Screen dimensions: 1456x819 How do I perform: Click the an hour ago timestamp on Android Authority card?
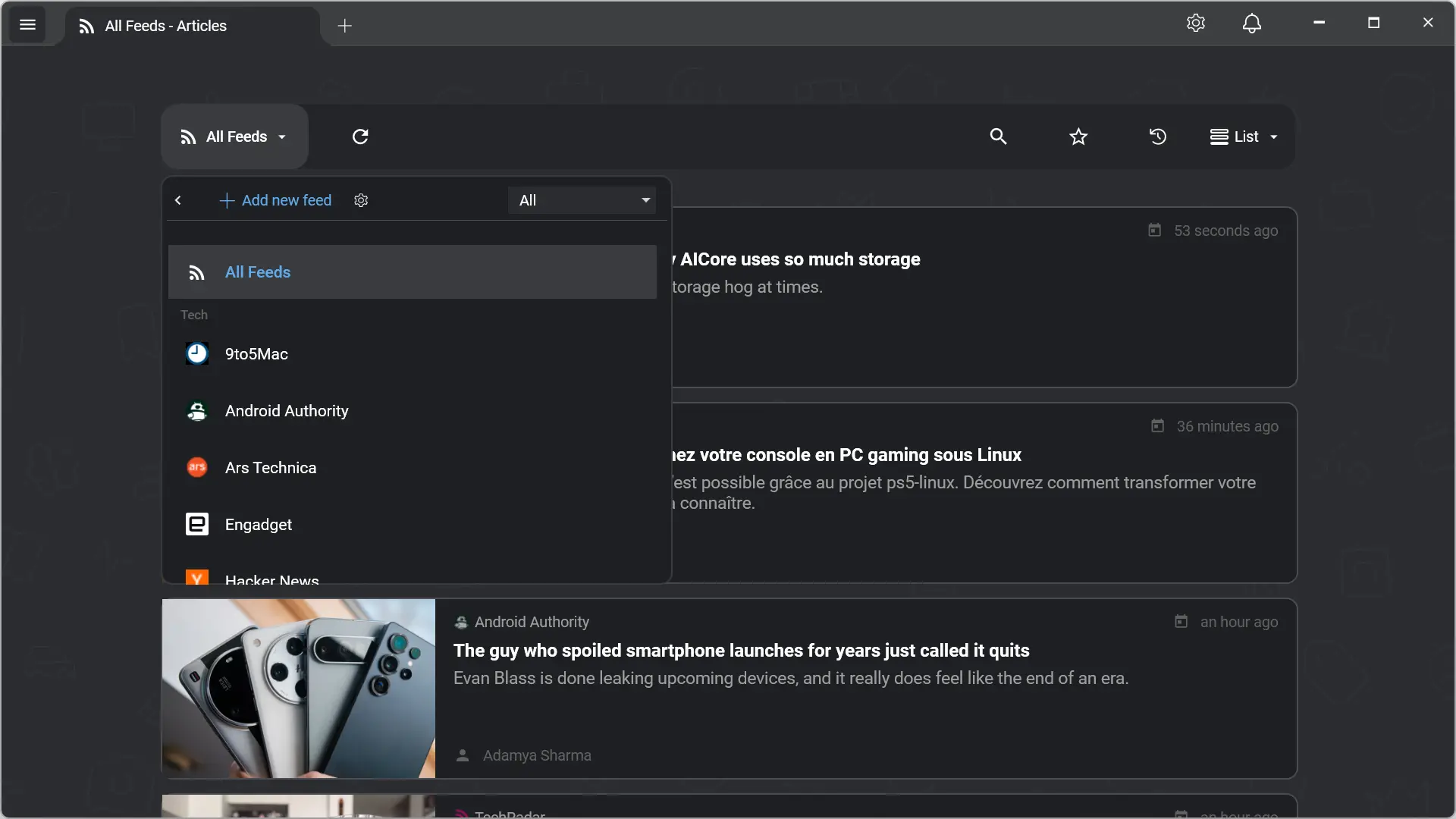[1239, 622]
